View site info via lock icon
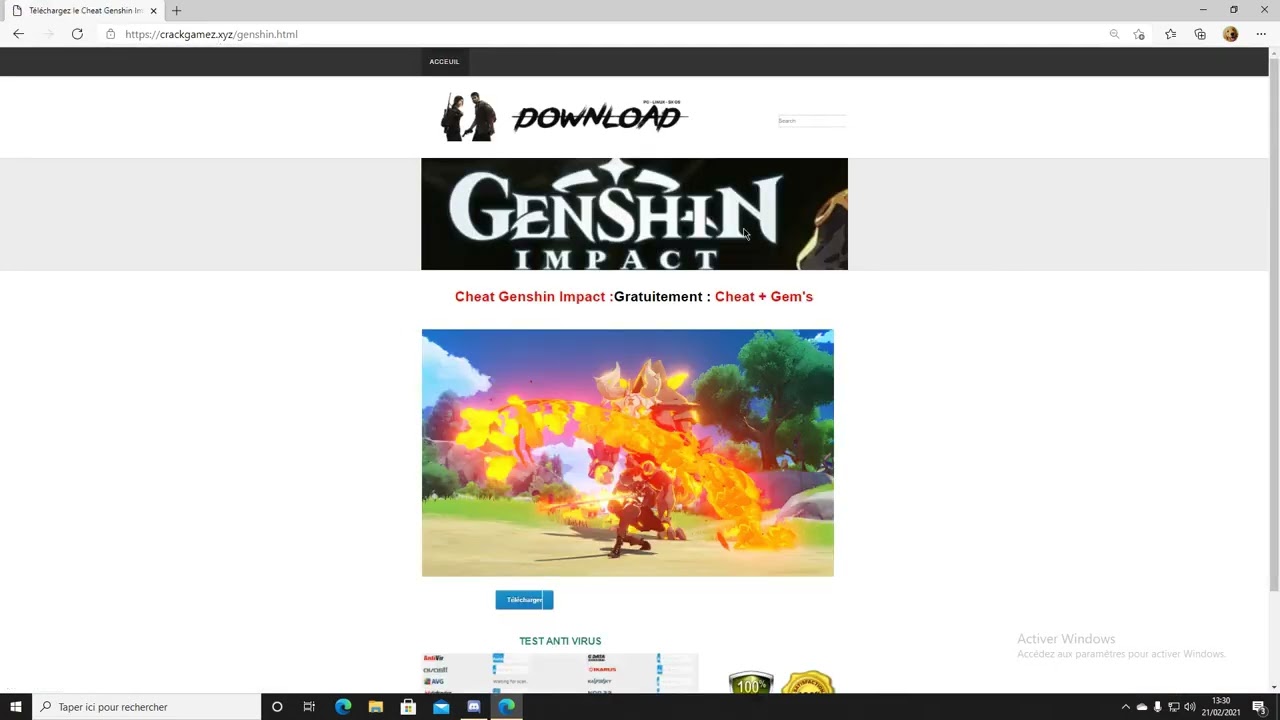Screen dimensions: 1280x720 [110, 34]
